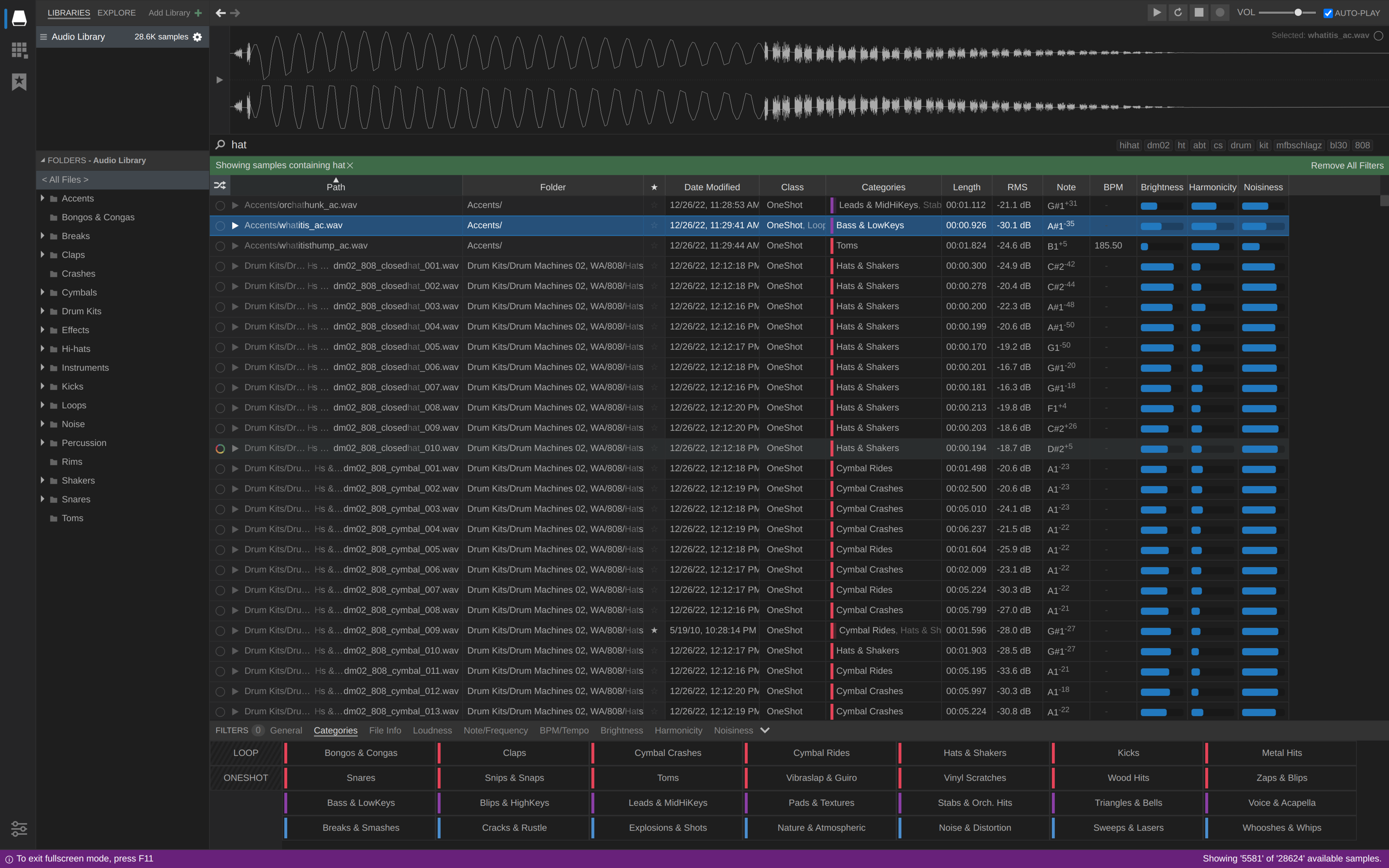Image resolution: width=1389 pixels, height=868 pixels.
Task: Mark dm02_808_closedhat_005.wav row circle
Action: tap(220, 347)
